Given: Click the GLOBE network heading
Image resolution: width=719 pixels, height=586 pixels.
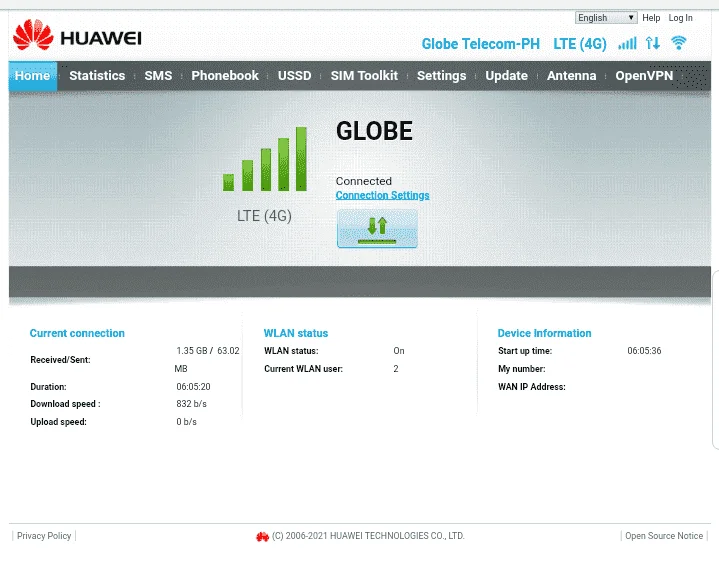Looking at the screenshot, I should (x=374, y=131).
